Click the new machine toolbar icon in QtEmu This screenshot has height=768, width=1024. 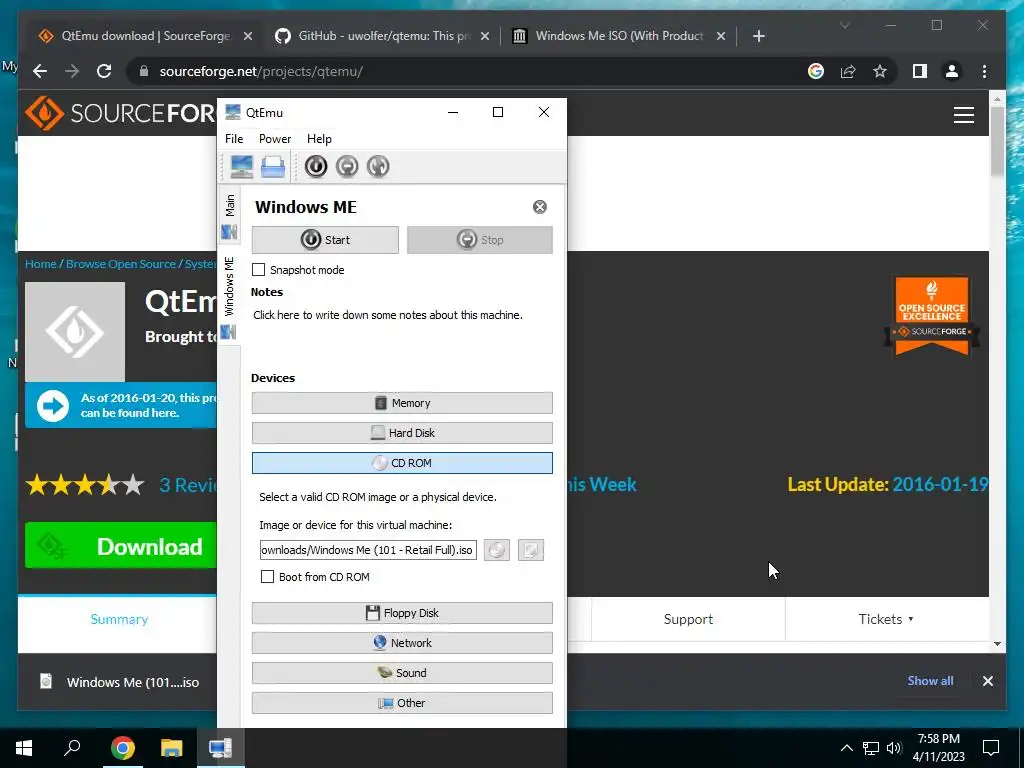tap(241, 167)
